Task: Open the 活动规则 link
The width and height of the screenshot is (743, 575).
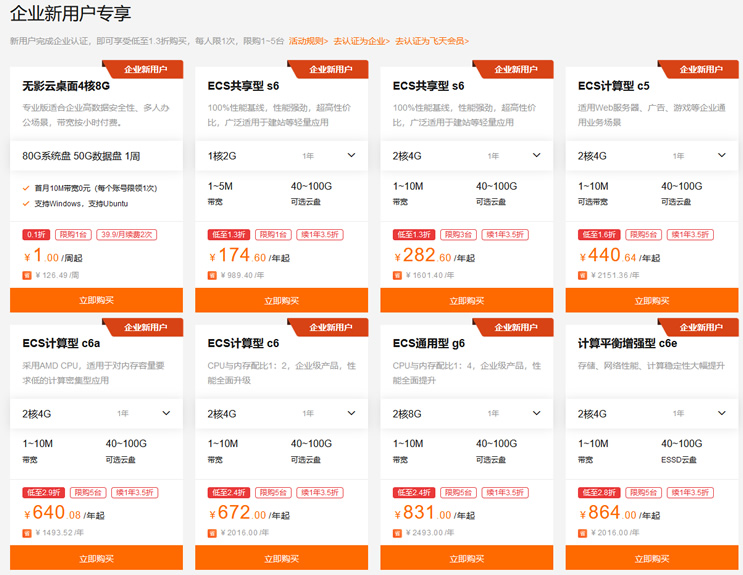Action: click(308, 41)
